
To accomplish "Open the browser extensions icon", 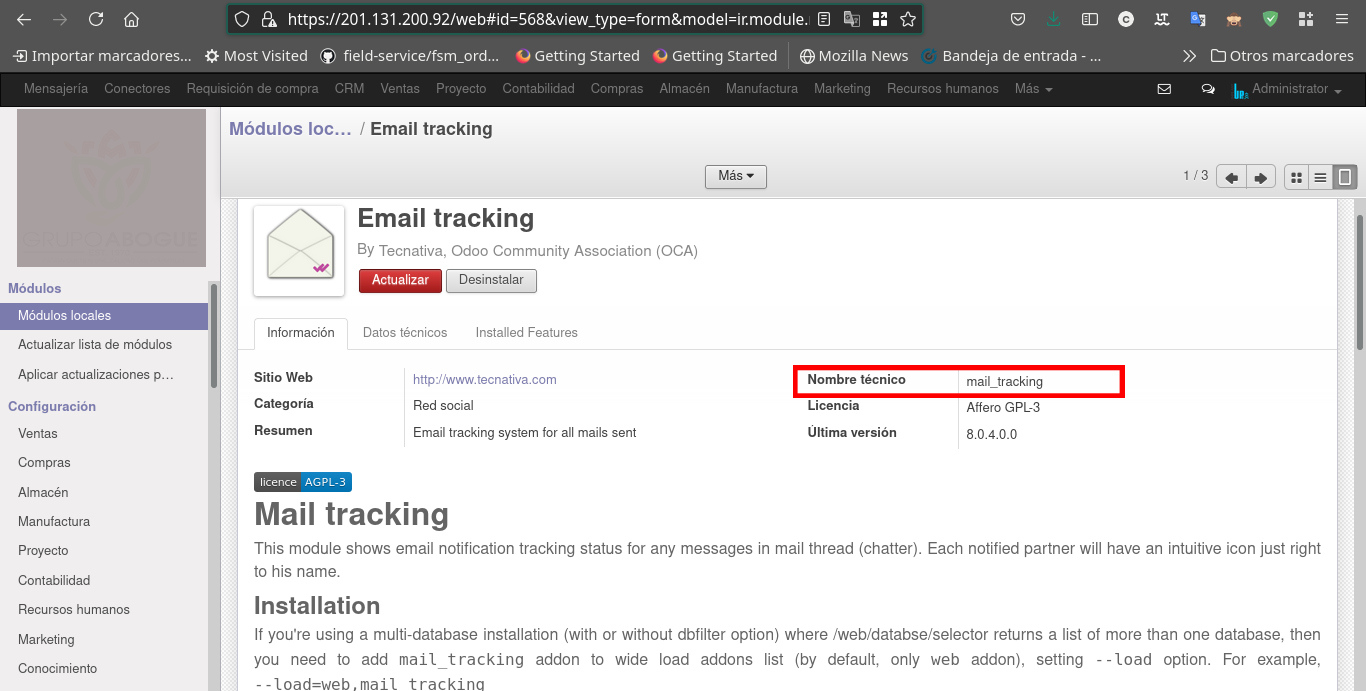I will click(1306, 19).
